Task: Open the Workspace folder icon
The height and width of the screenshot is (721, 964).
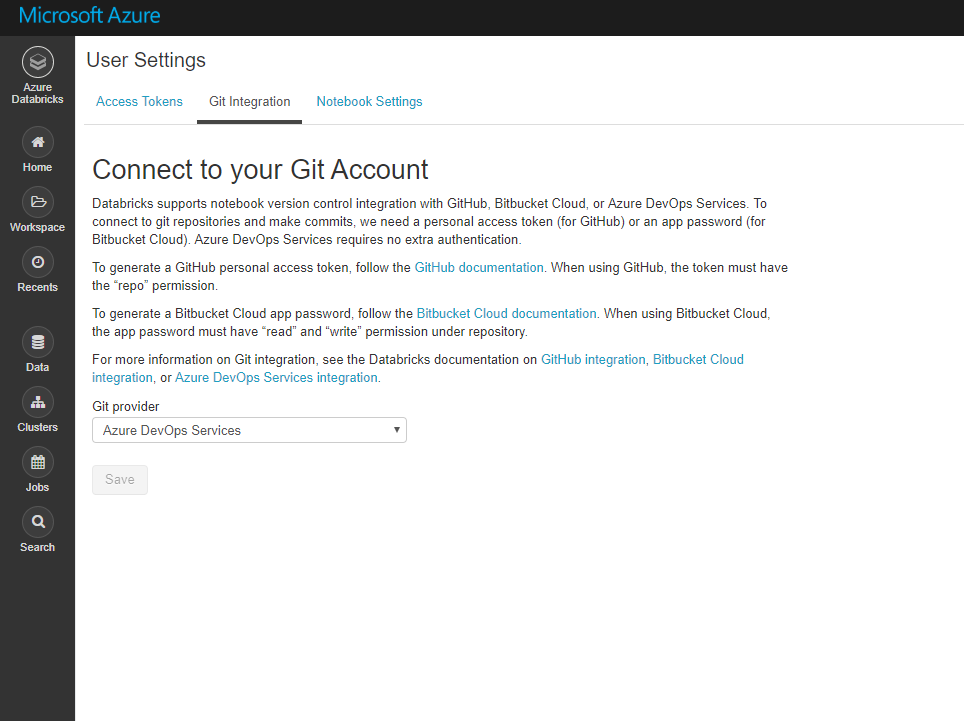Action: coord(38,202)
